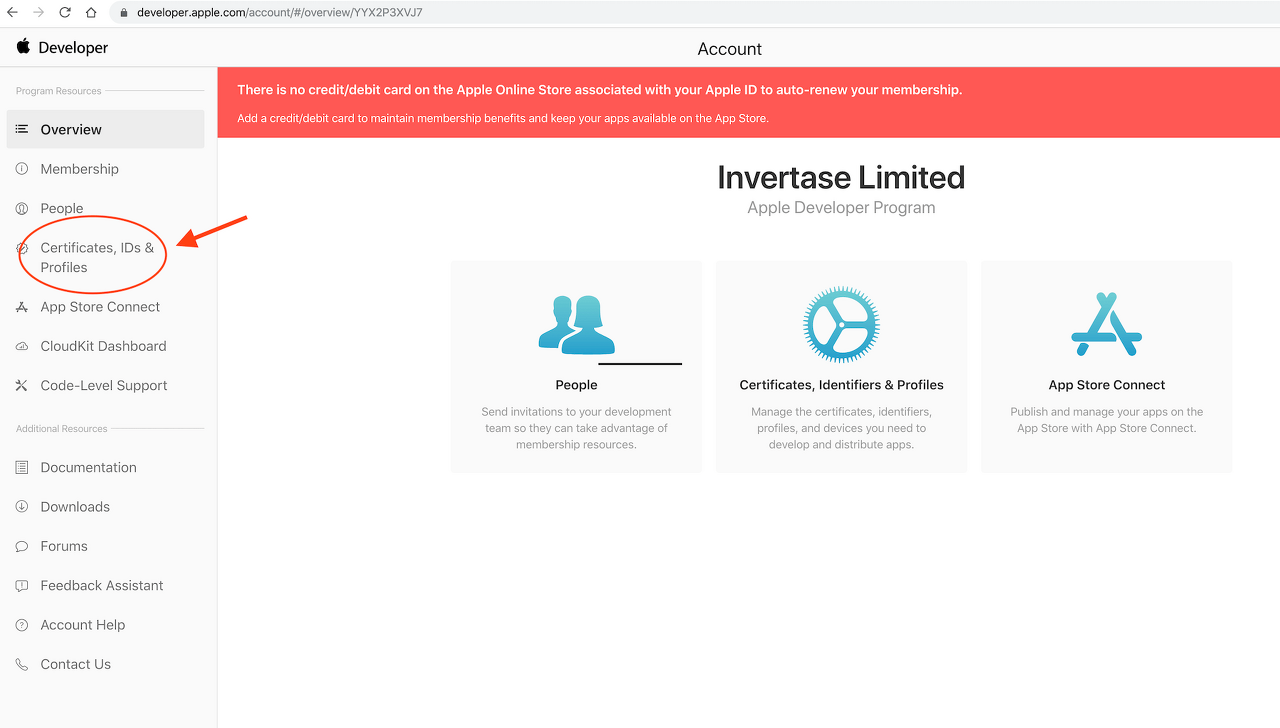Click the lock icon in address bar
Screen dimensions: 1280x728
(124, 13)
